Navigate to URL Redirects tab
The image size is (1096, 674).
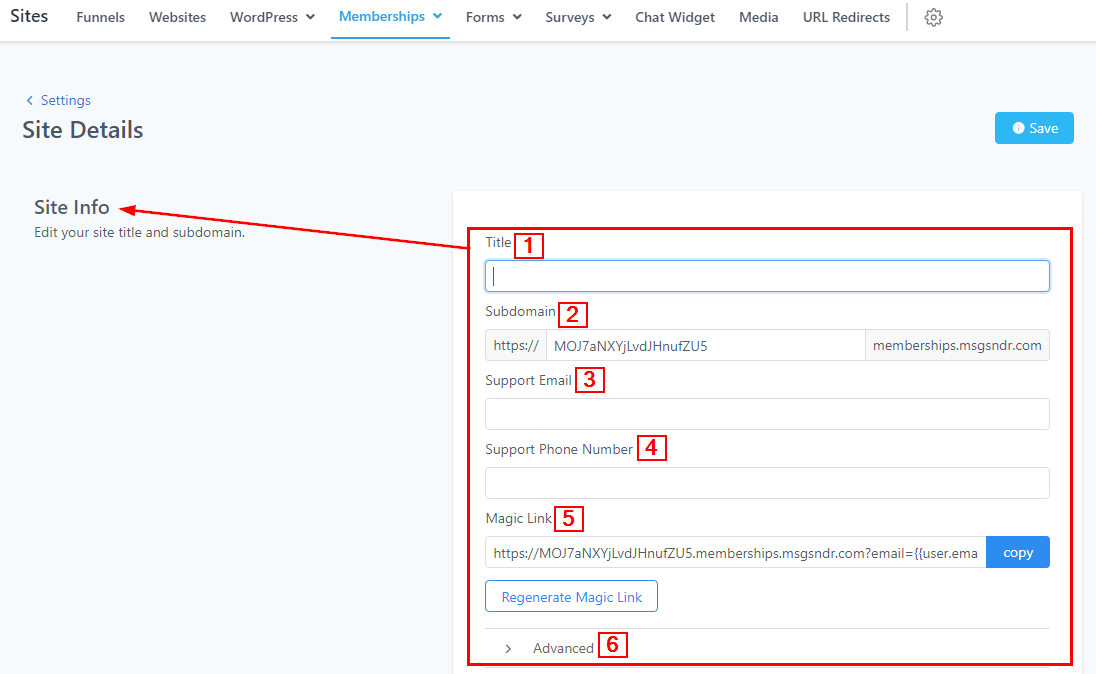846,17
